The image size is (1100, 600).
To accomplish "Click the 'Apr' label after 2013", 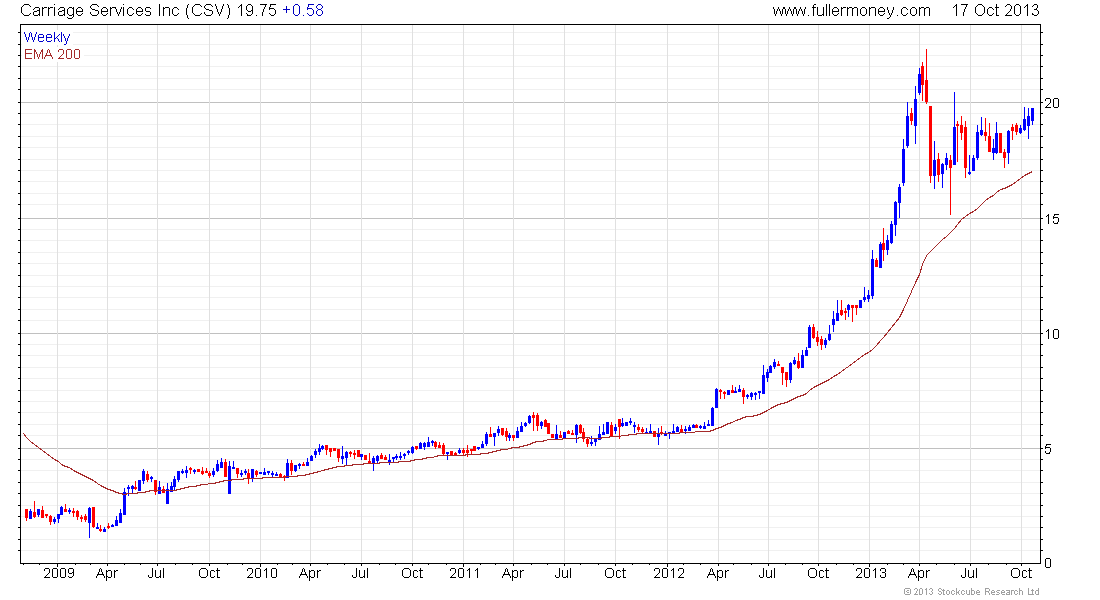I will [919, 574].
